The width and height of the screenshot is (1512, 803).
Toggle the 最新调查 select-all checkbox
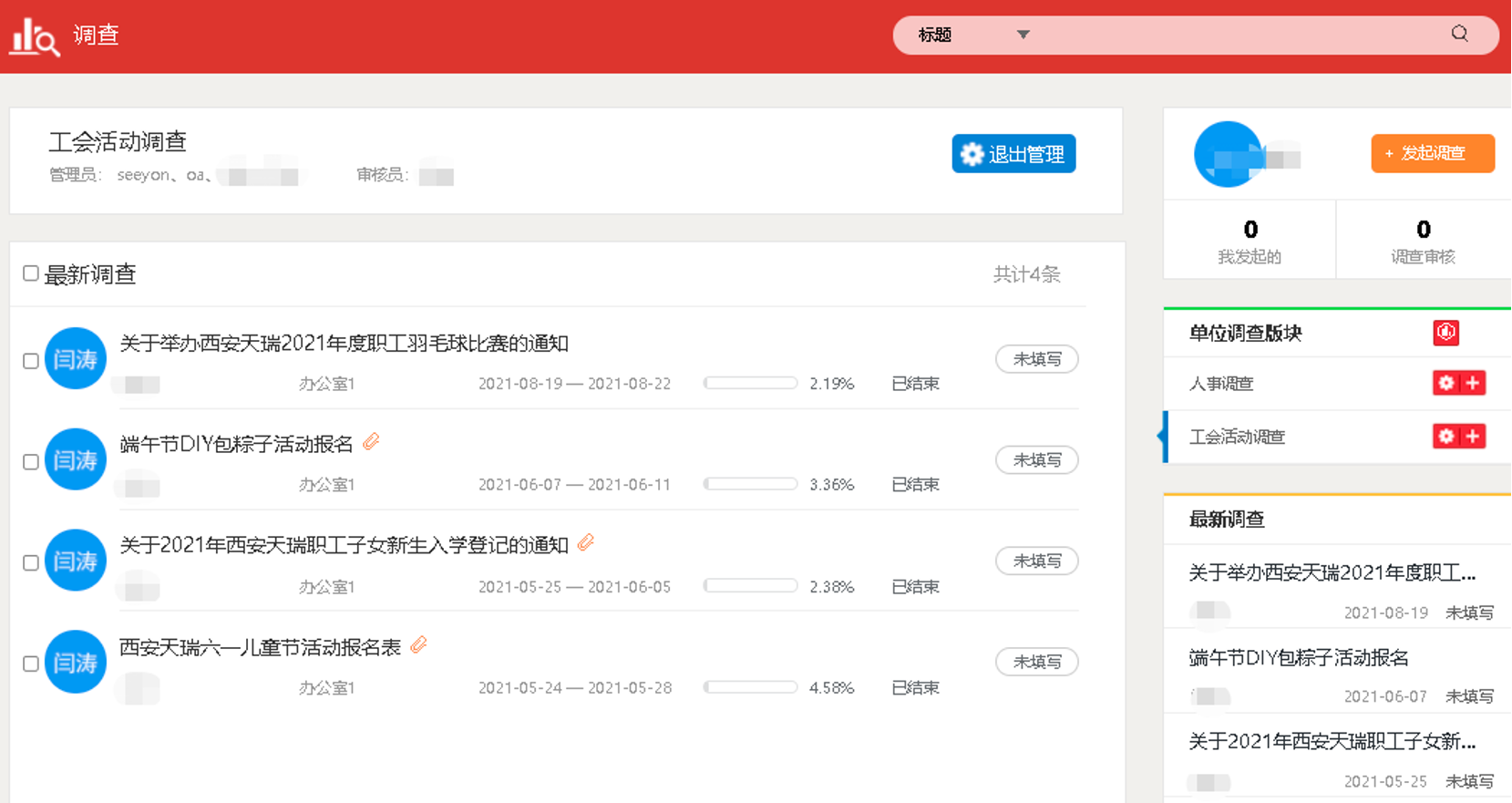point(31,273)
